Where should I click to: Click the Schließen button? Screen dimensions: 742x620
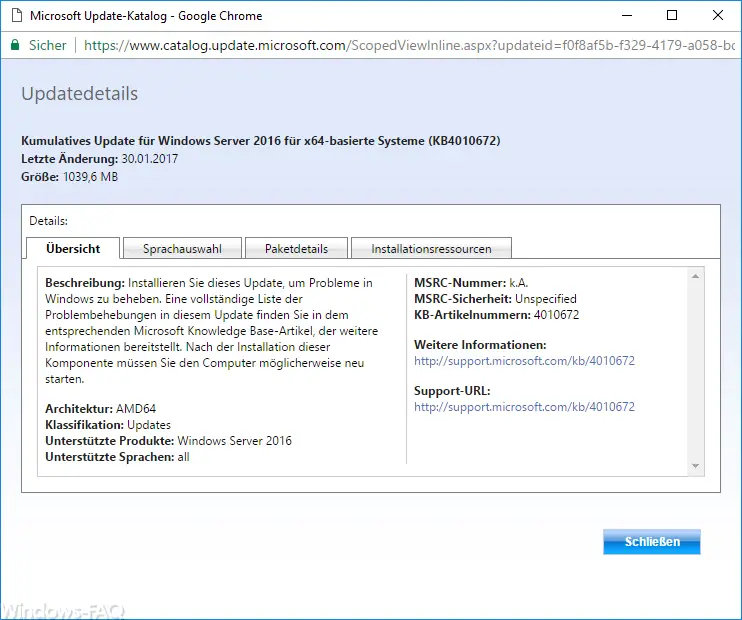coord(652,541)
